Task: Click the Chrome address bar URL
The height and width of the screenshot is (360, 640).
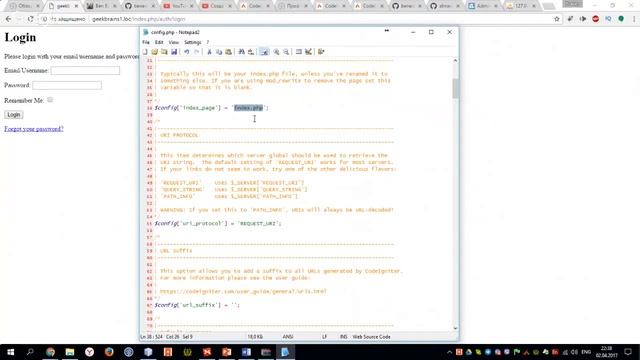Action: (x=139, y=19)
